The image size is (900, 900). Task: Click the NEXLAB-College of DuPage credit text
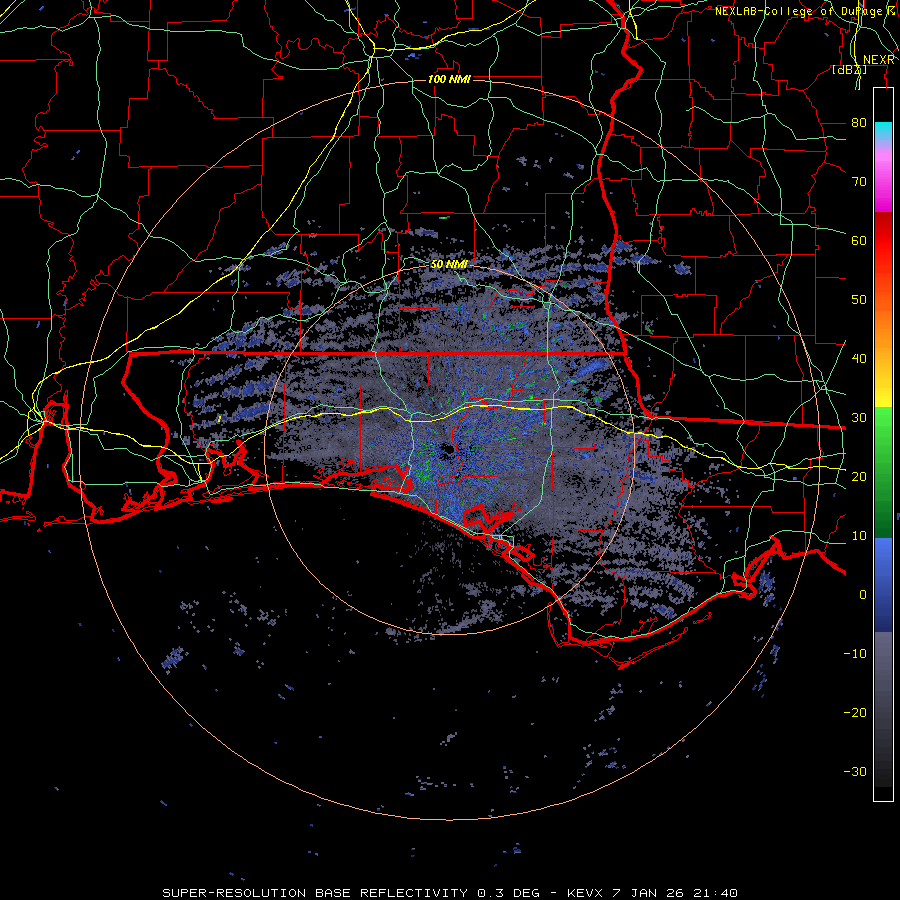(804, 11)
